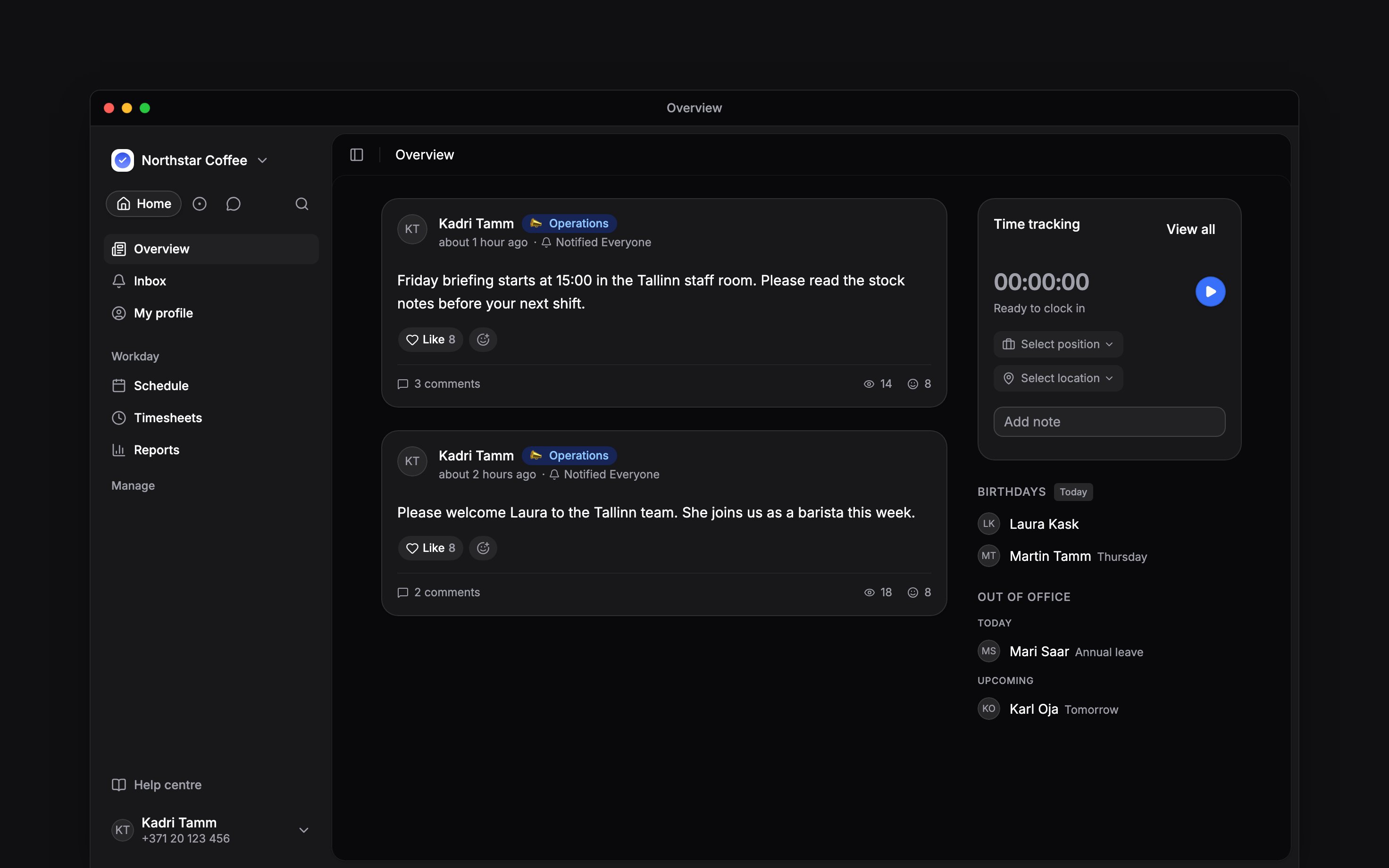The image size is (1389, 868).
Task: Toggle the sidebar panel icon
Action: tap(356, 155)
